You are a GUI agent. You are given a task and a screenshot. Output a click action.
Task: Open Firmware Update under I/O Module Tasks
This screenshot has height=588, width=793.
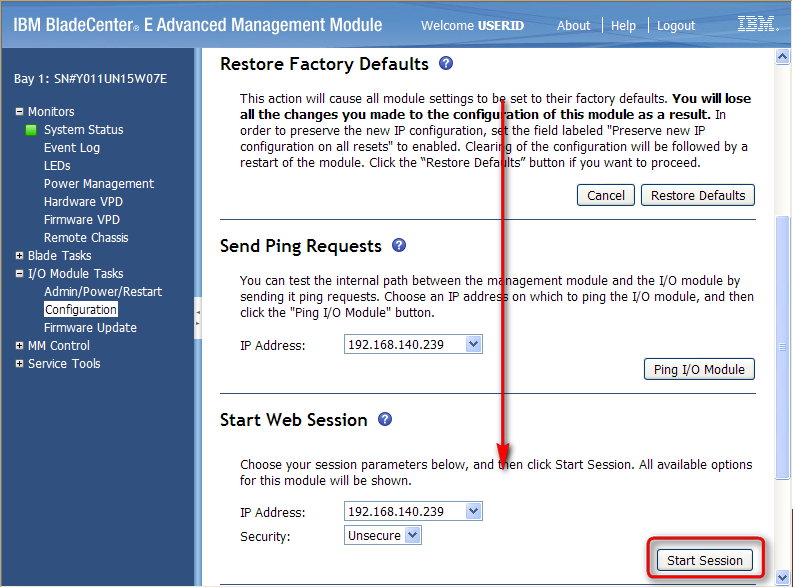point(90,328)
